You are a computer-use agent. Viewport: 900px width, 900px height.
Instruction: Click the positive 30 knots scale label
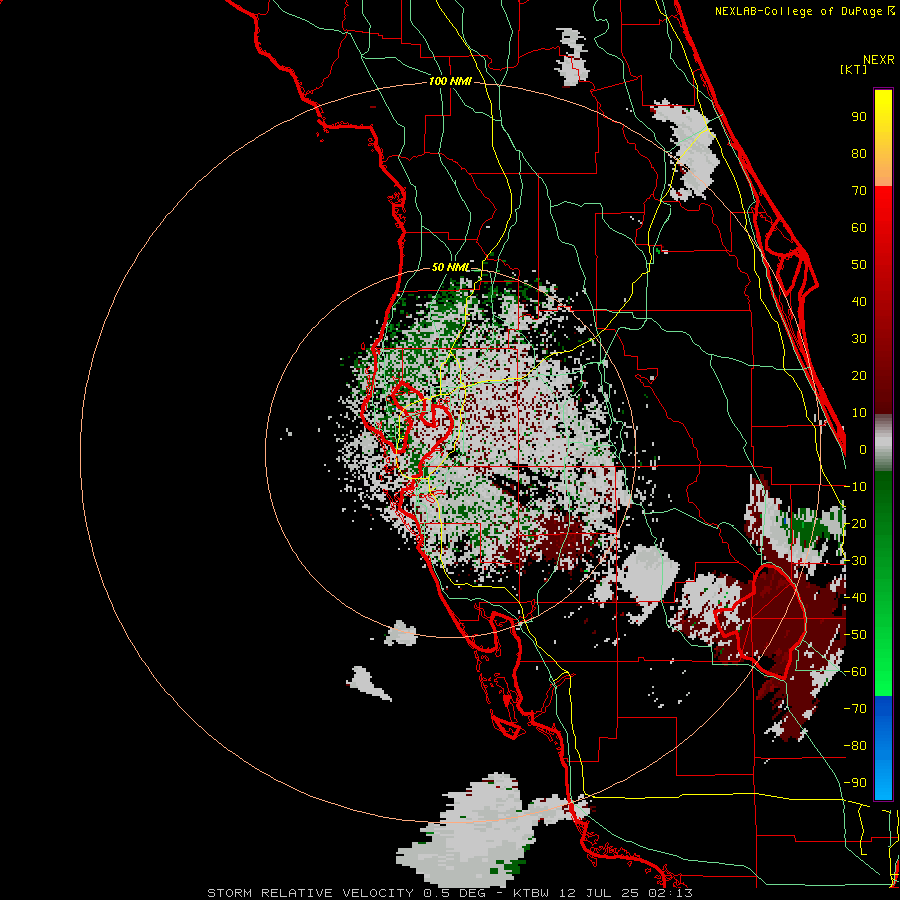(859, 339)
